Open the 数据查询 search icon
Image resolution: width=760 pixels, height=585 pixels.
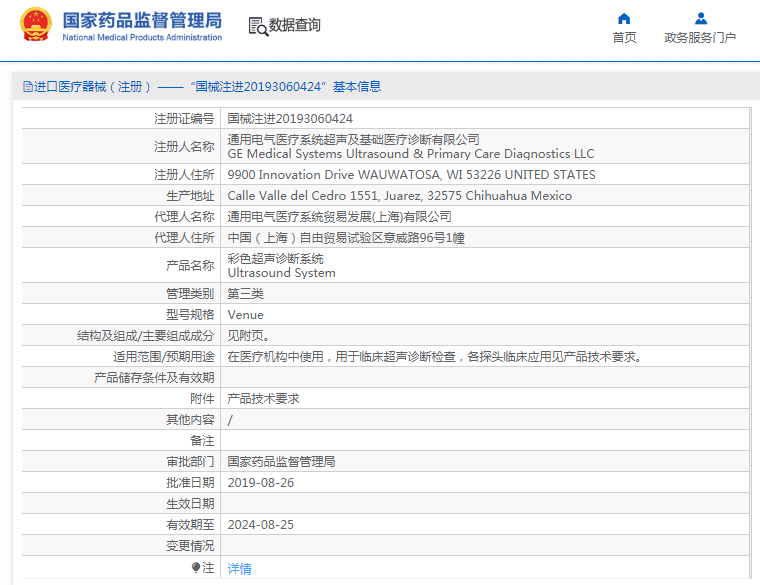pos(258,26)
